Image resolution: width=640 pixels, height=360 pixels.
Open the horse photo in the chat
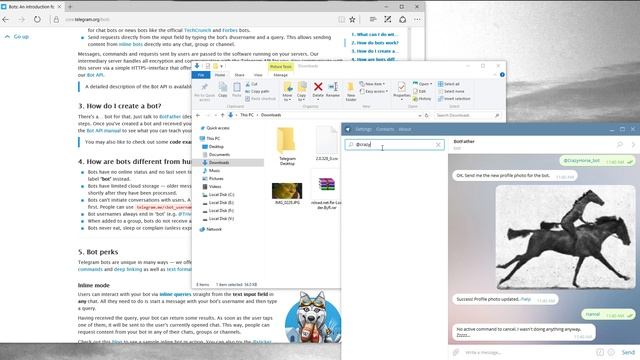[565, 238]
